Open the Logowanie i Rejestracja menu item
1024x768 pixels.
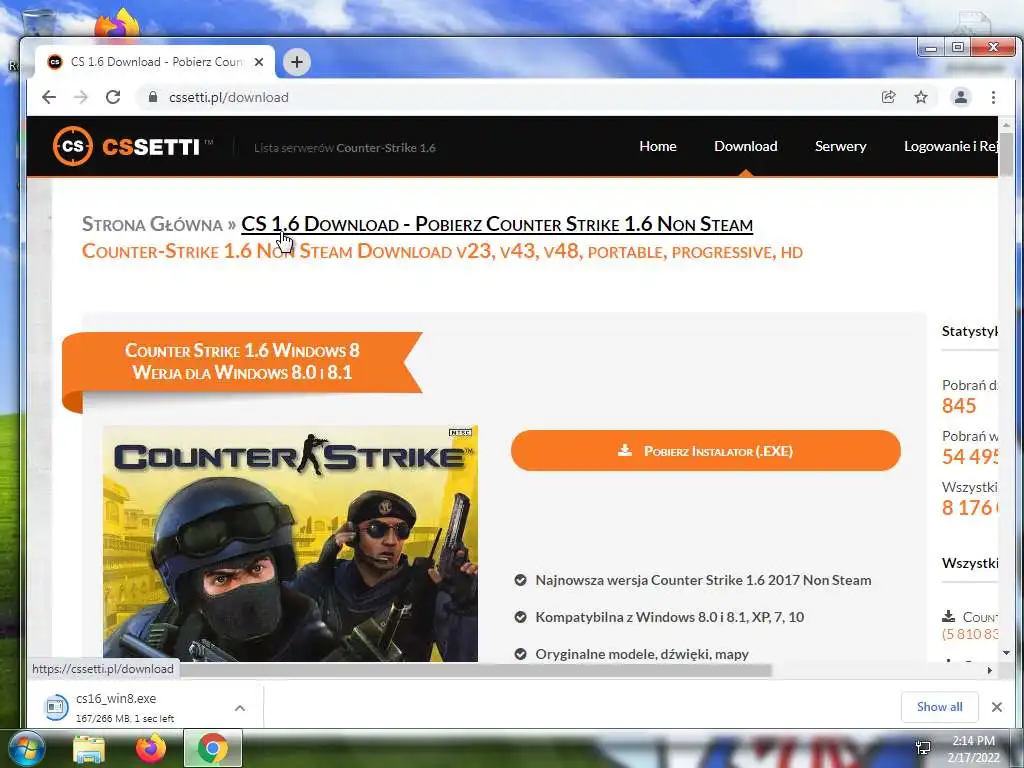click(x=950, y=146)
